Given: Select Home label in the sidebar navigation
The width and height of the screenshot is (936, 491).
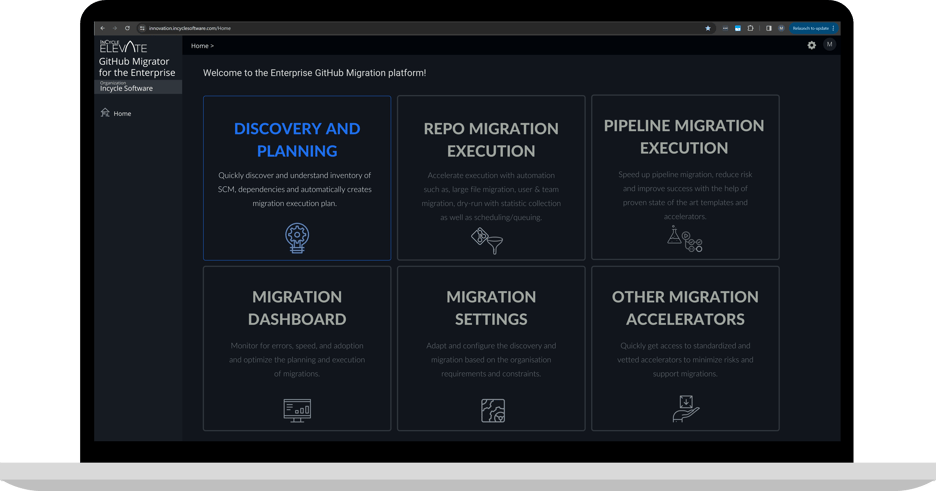Looking at the screenshot, I should pyautogui.click(x=122, y=114).
